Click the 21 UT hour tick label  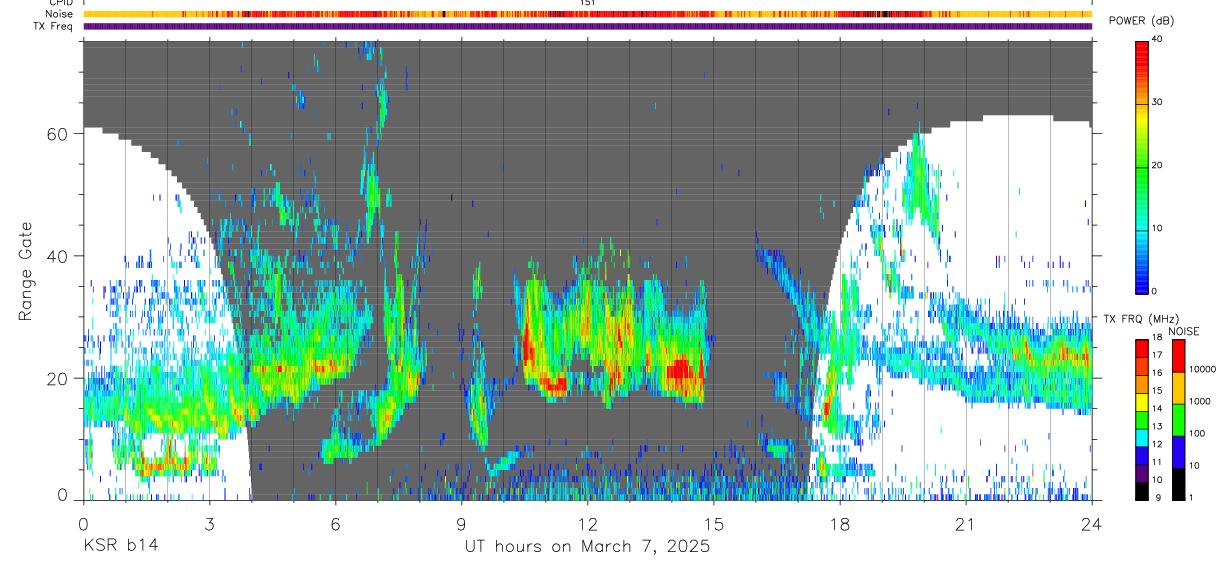pos(966,524)
